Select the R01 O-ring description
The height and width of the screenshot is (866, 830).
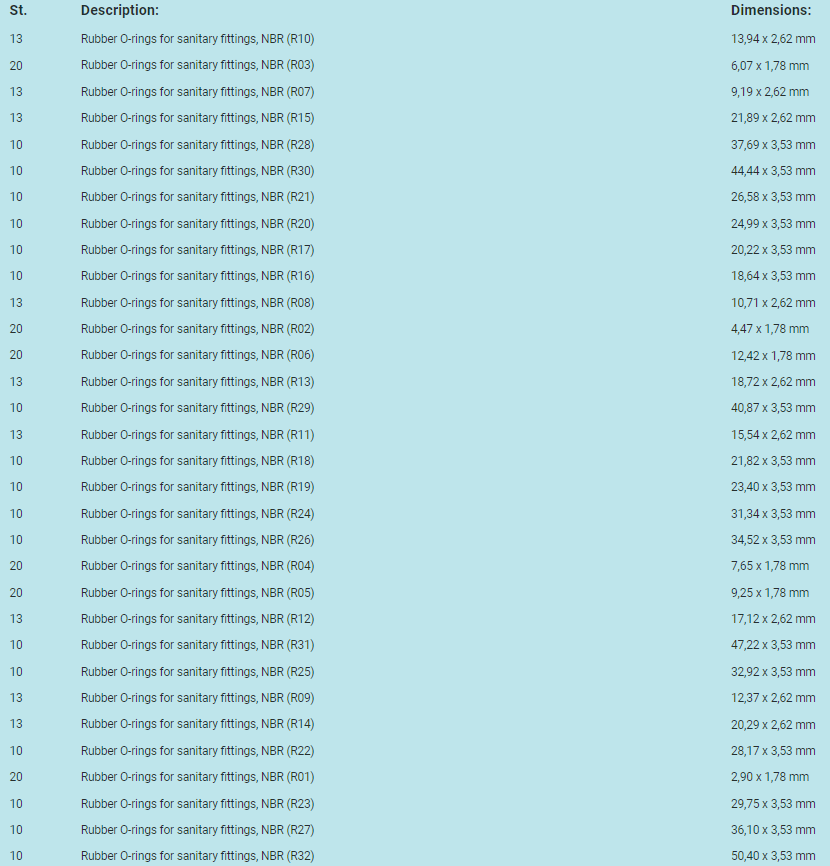coord(197,777)
